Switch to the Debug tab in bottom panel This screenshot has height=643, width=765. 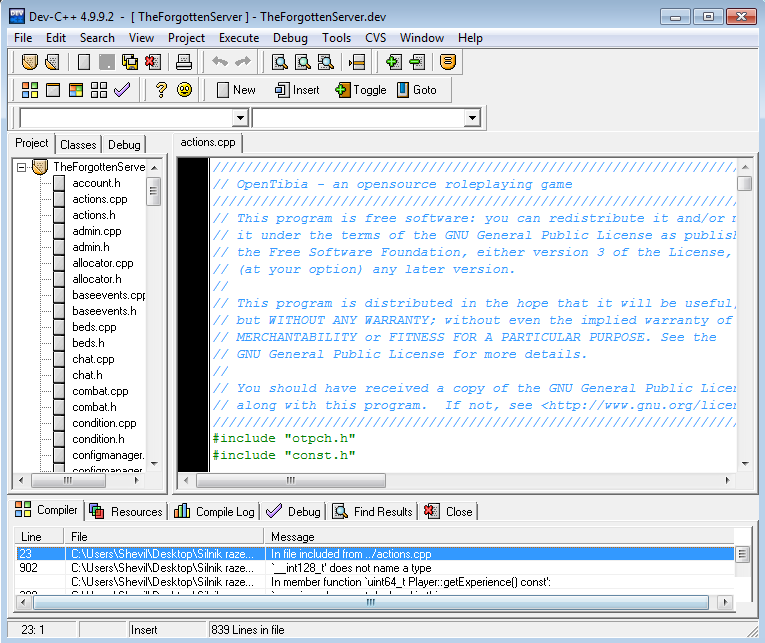click(294, 511)
